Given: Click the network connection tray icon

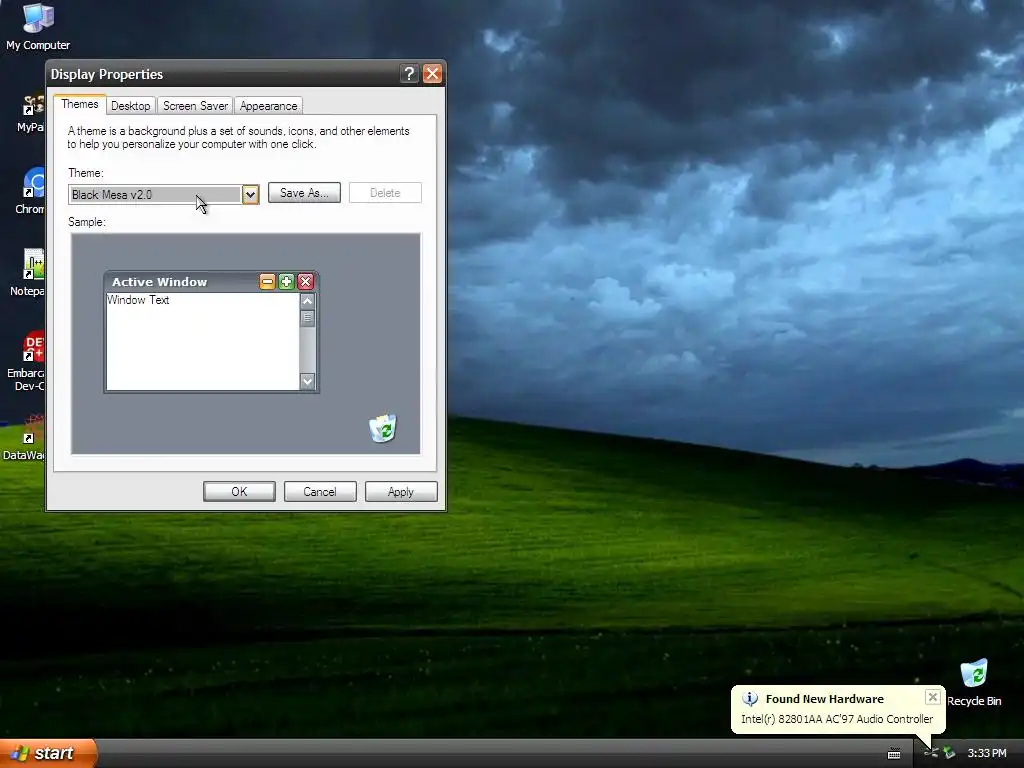Looking at the screenshot, I should pos(949,754).
